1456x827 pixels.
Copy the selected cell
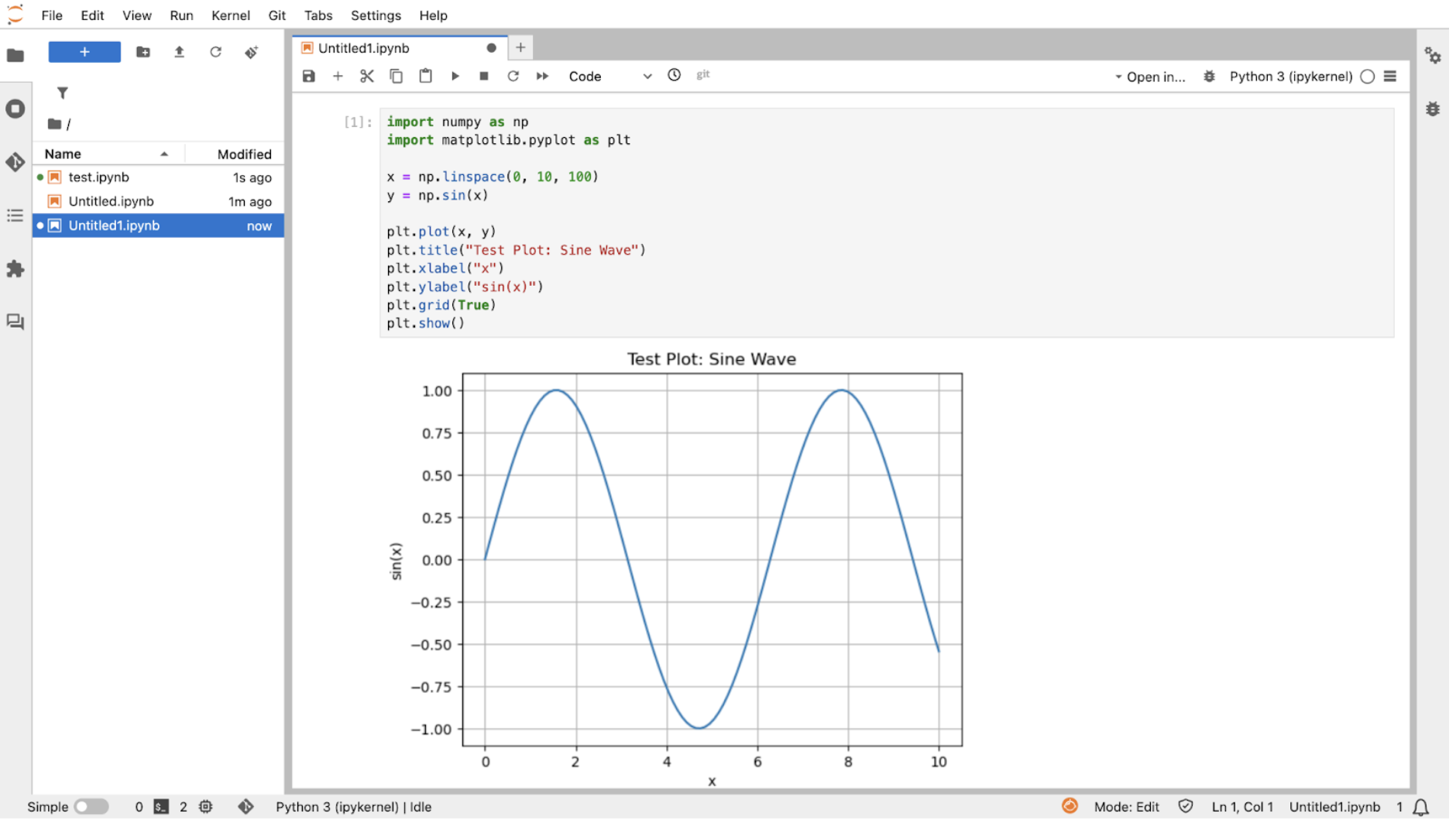click(x=396, y=76)
